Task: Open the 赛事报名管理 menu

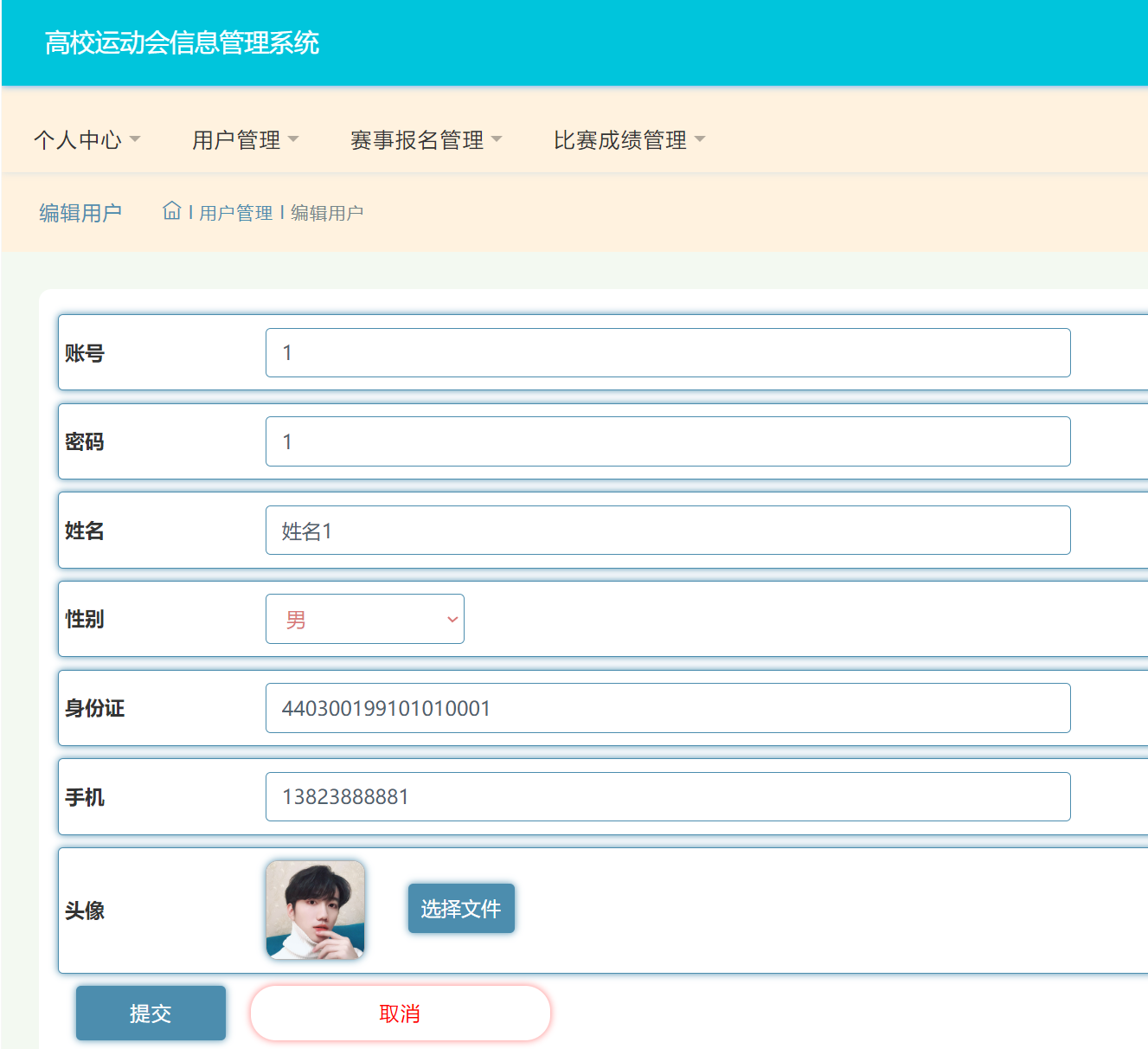Action: 416,139
